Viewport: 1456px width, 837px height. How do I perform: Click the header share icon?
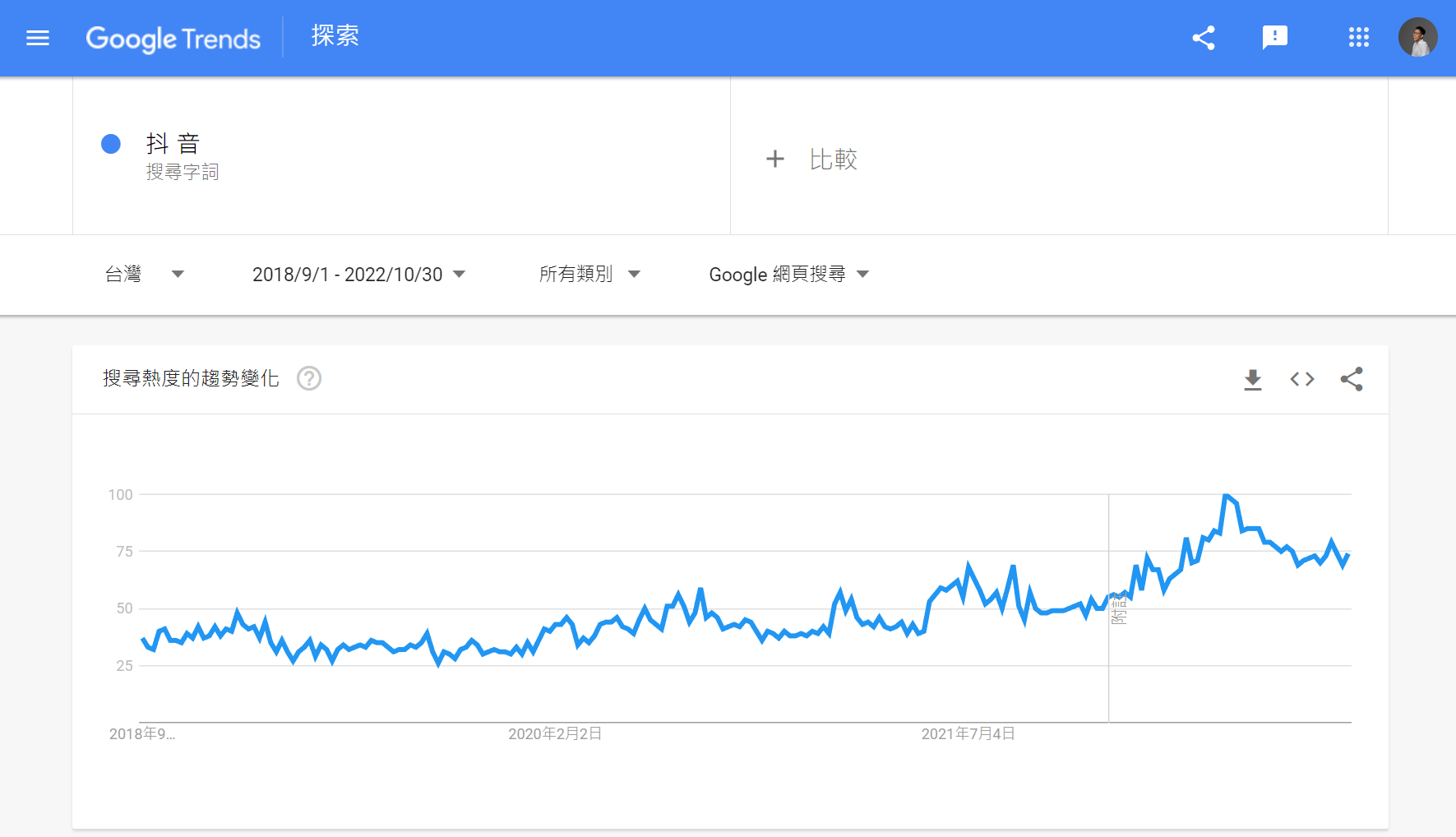(1204, 38)
